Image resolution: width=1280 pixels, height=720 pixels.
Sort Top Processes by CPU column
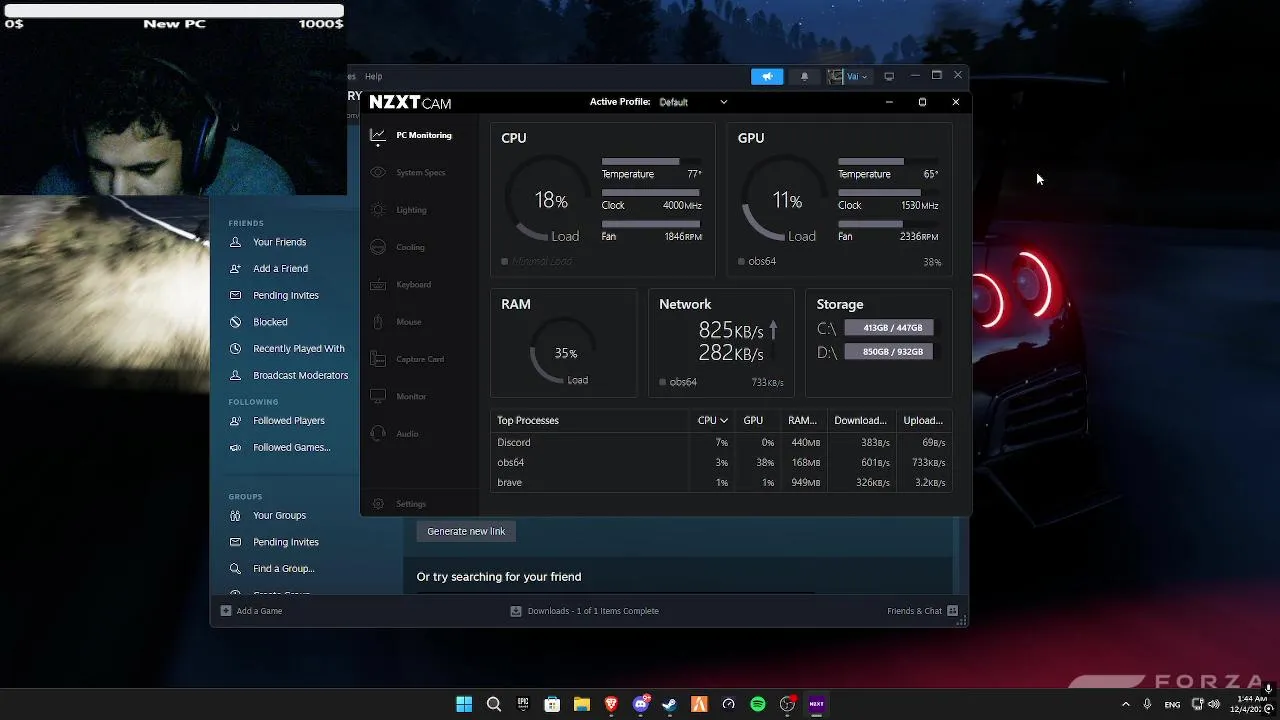pyautogui.click(x=712, y=420)
